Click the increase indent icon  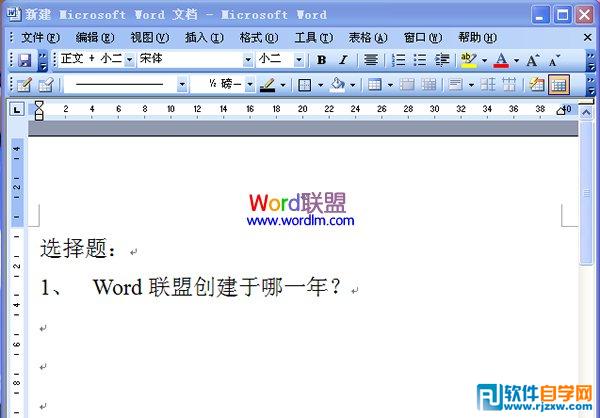coord(442,60)
